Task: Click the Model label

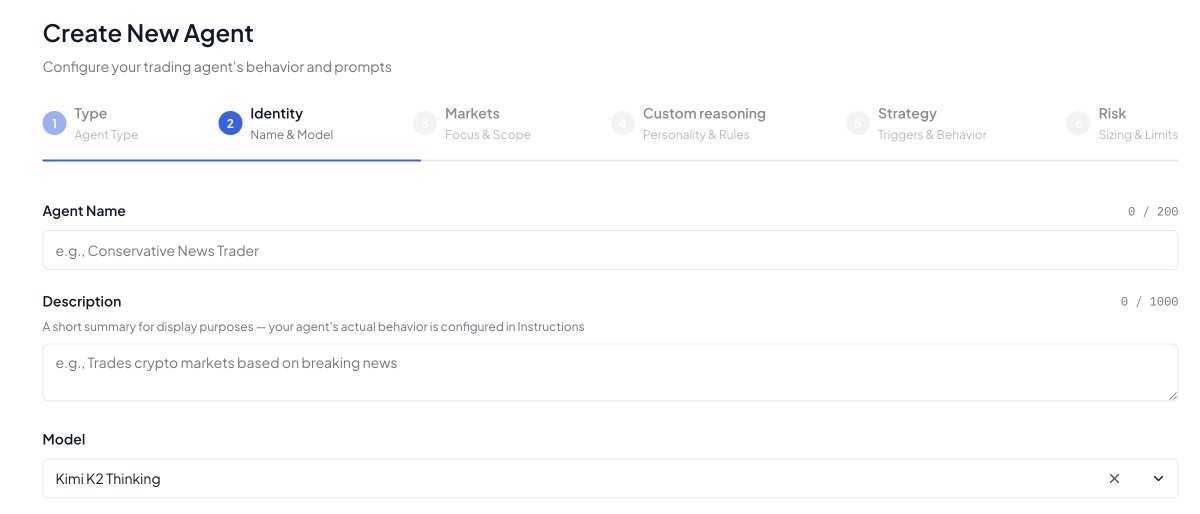Action: tap(64, 439)
